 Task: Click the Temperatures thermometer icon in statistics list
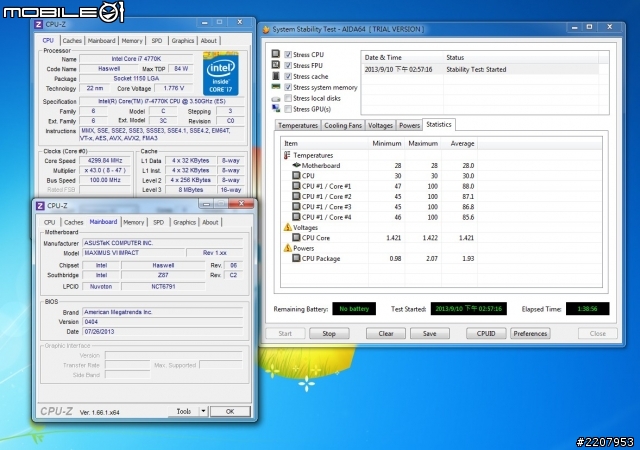[x=287, y=155]
